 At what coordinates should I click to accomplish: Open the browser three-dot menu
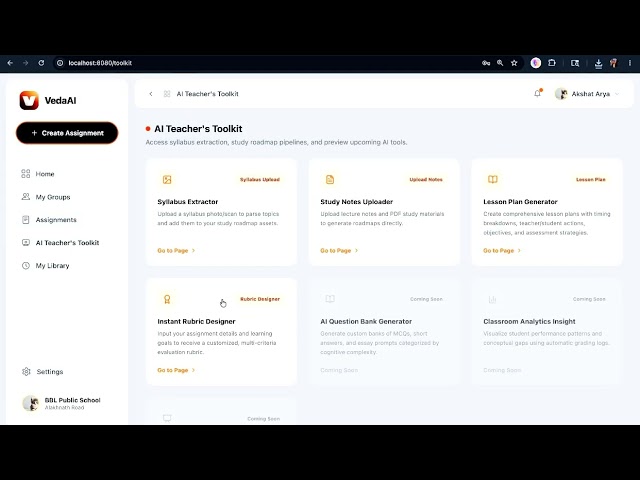[x=630, y=63]
